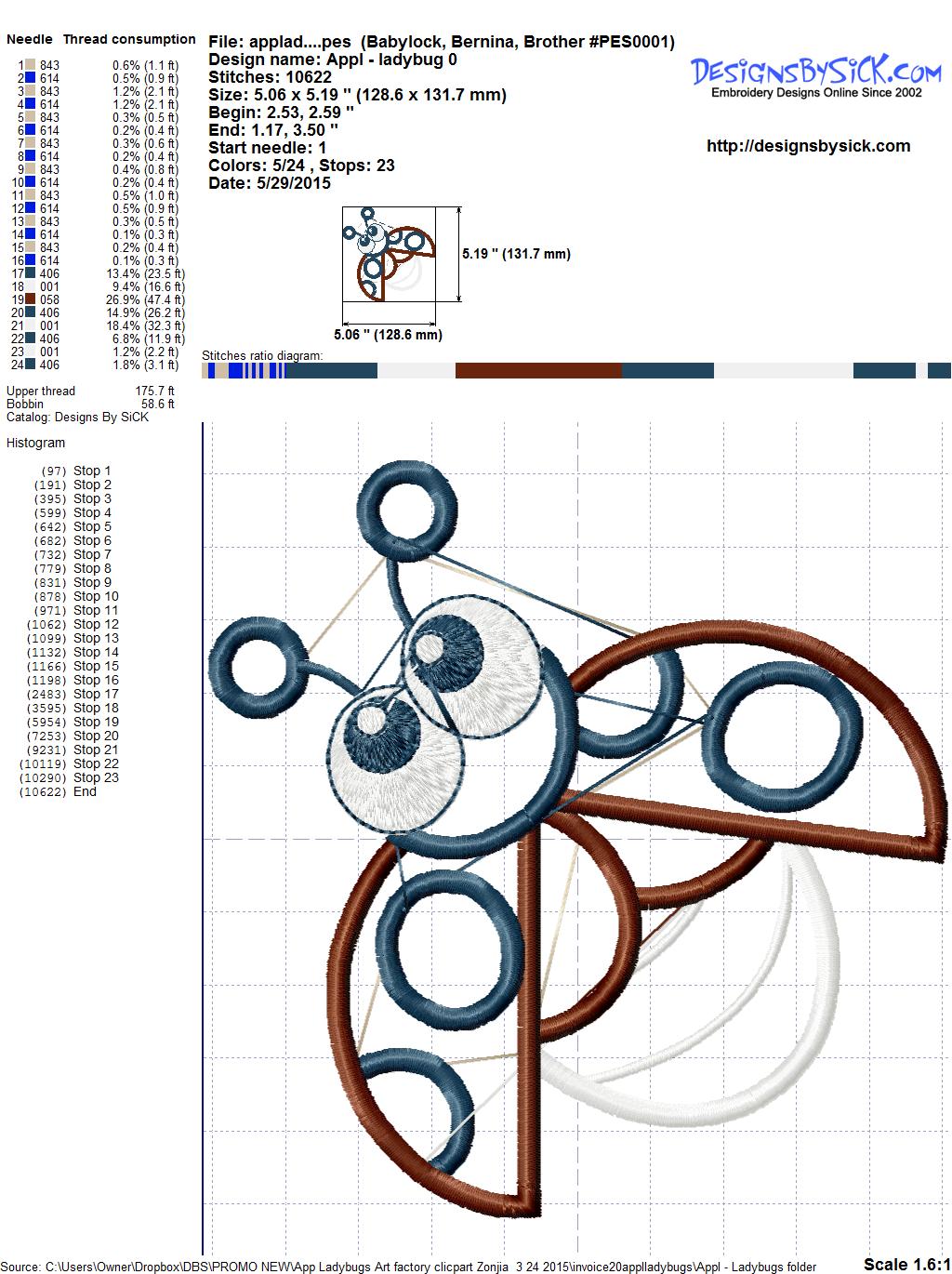Click the DesignsBySick.com logo

[815, 75]
